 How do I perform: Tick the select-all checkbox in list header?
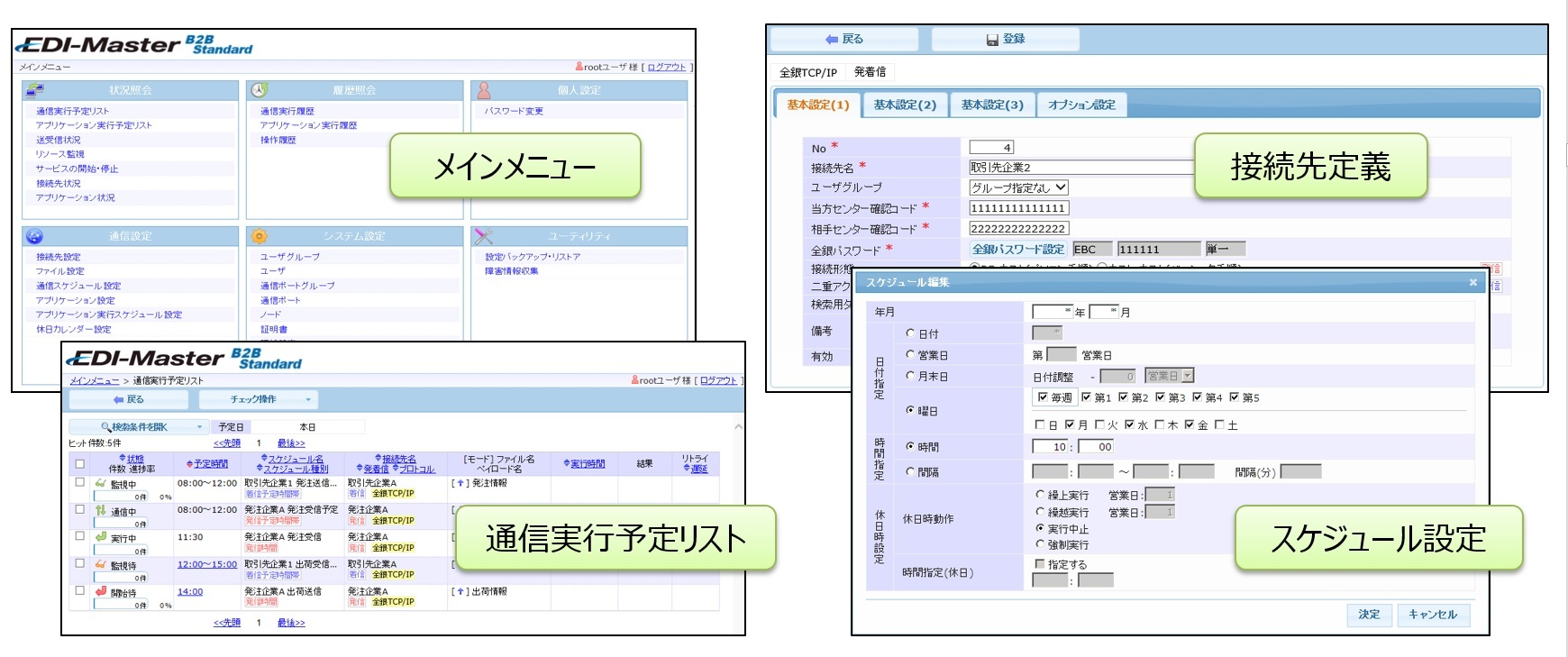pyautogui.click(x=80, y=464)
